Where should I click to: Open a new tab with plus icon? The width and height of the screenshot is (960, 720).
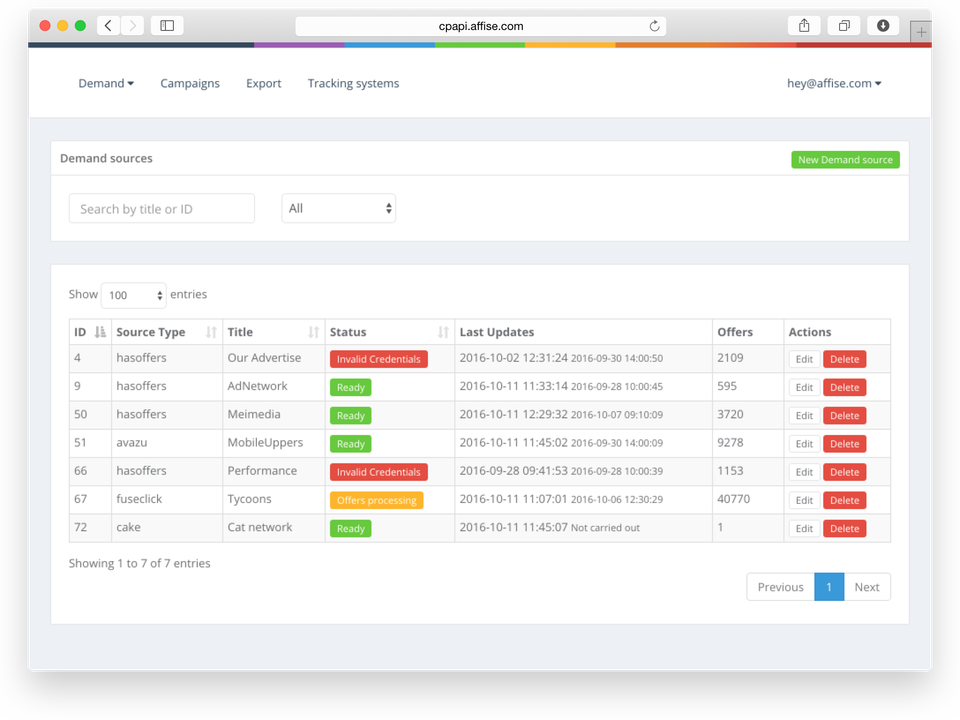point(921,32)
